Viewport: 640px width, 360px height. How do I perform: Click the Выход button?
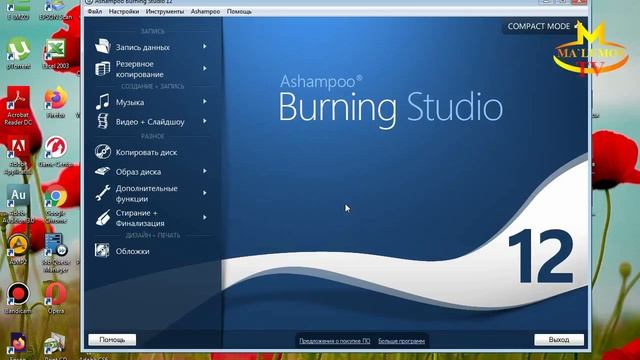[559, 340]
